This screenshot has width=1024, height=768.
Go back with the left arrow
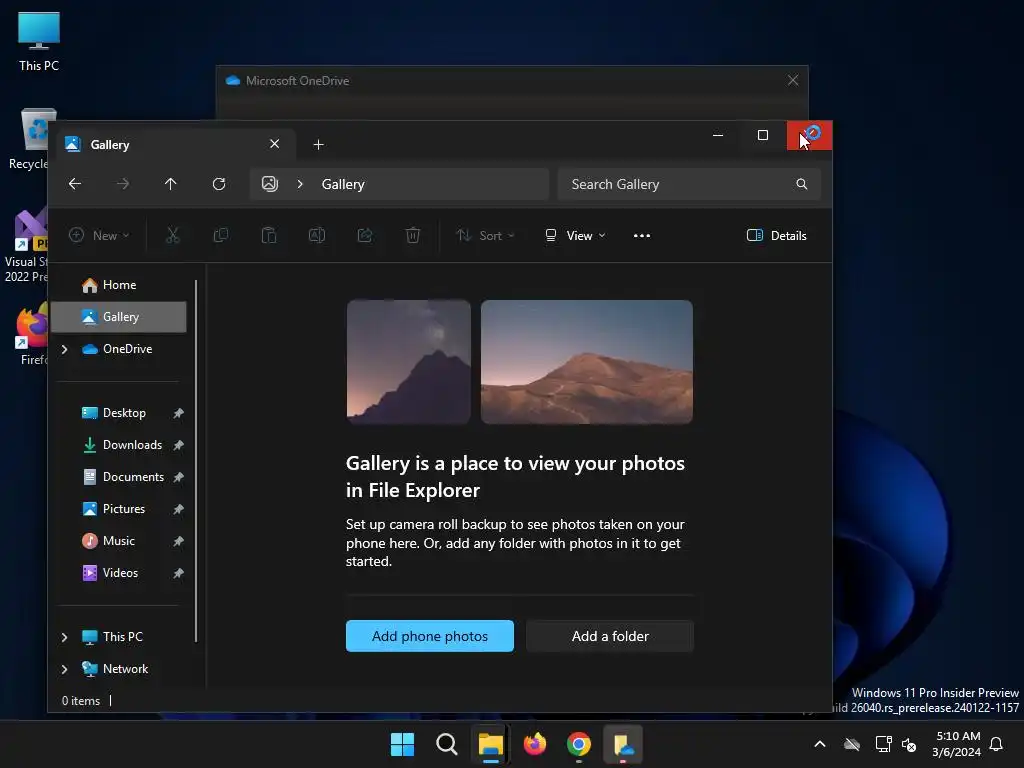(x=75, y=184)
